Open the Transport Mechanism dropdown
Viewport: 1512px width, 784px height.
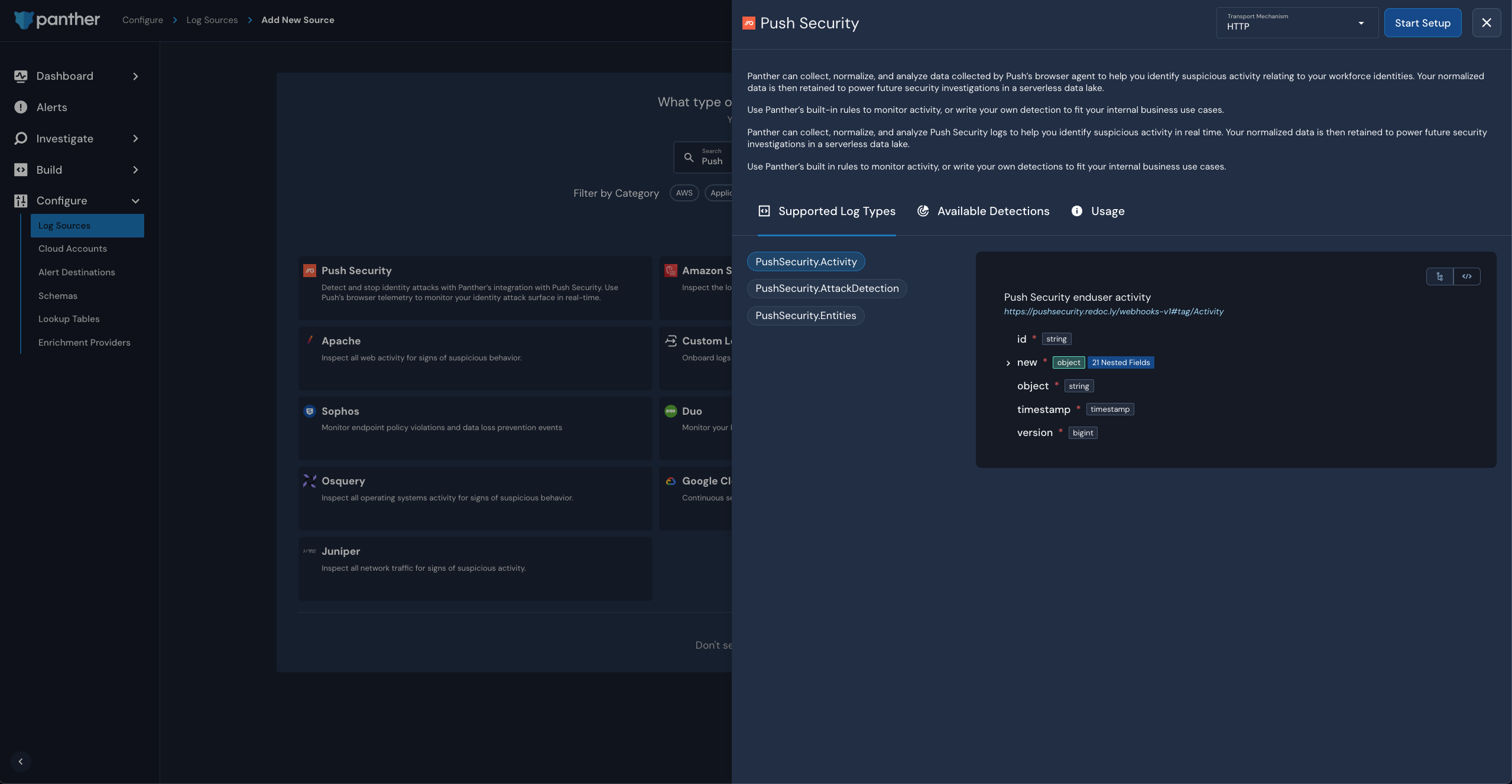(x=1297, y=23)
